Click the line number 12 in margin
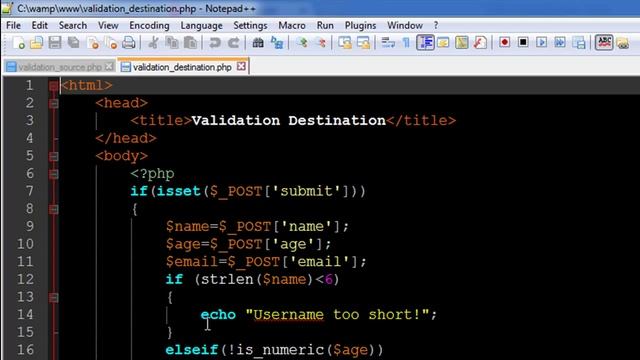This screenshot has height=360, width=640. point(25,279)
